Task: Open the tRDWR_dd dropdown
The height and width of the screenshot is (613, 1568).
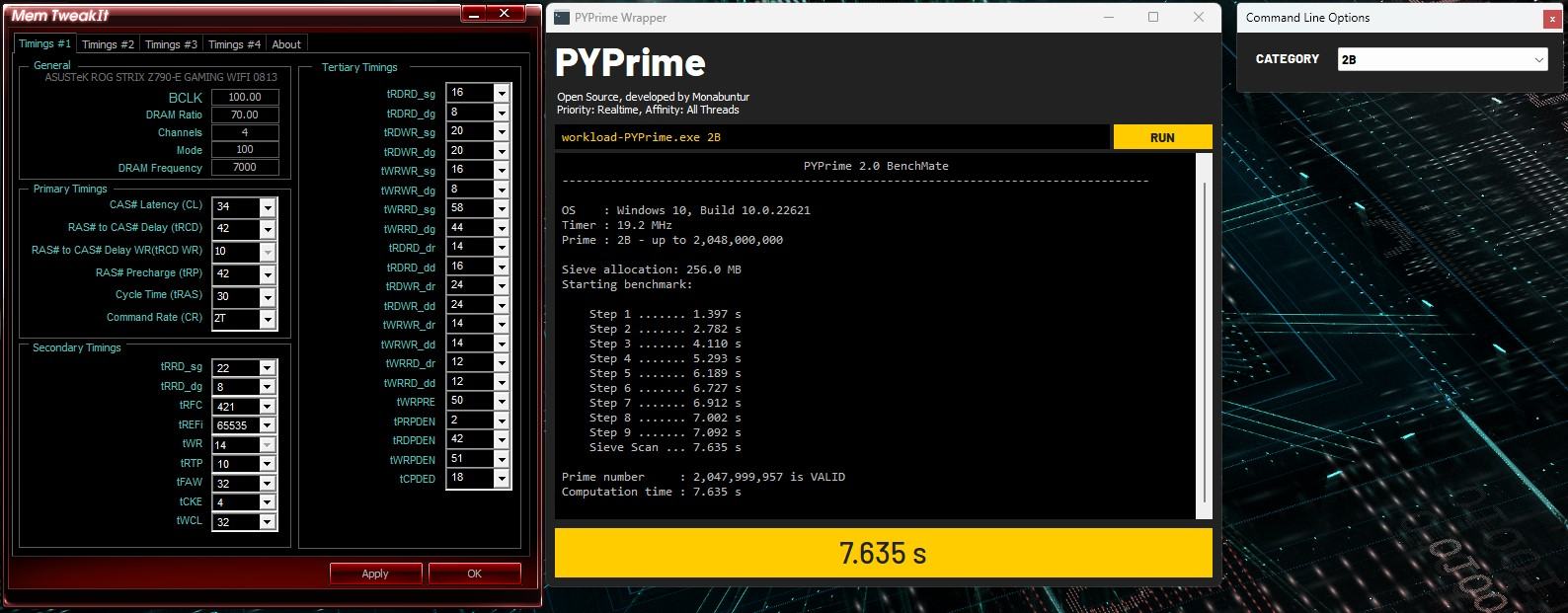Action: pos(502,305)
